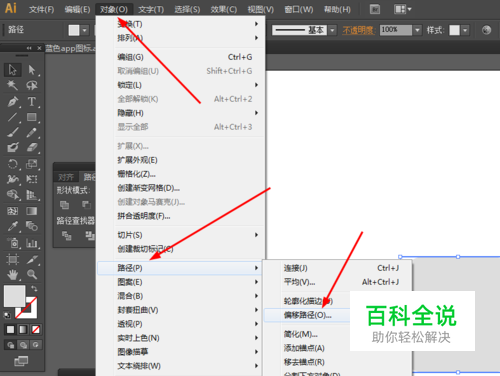Select the Paintbrush tool

(13, 132)
